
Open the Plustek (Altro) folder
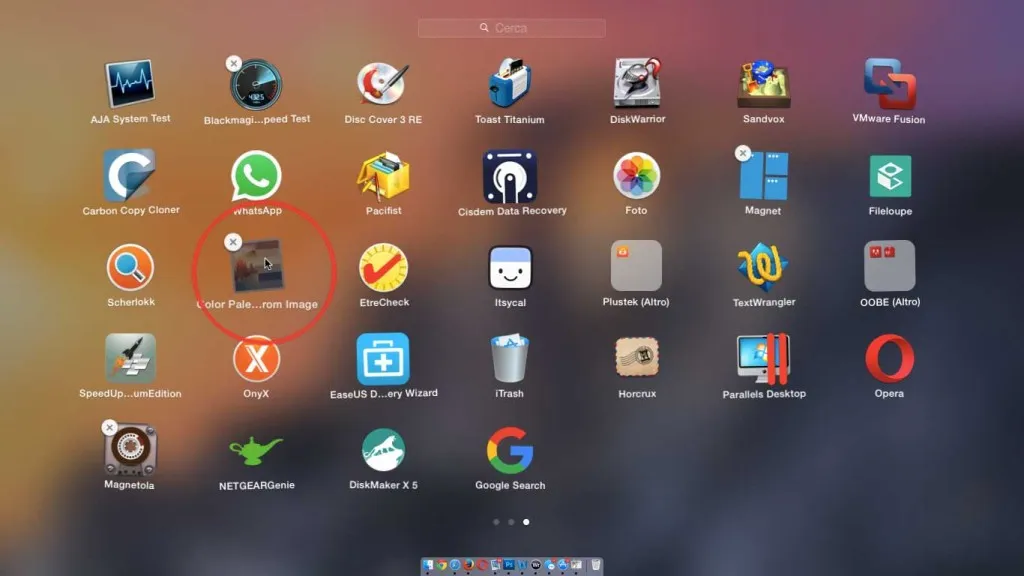pos(636,269)
